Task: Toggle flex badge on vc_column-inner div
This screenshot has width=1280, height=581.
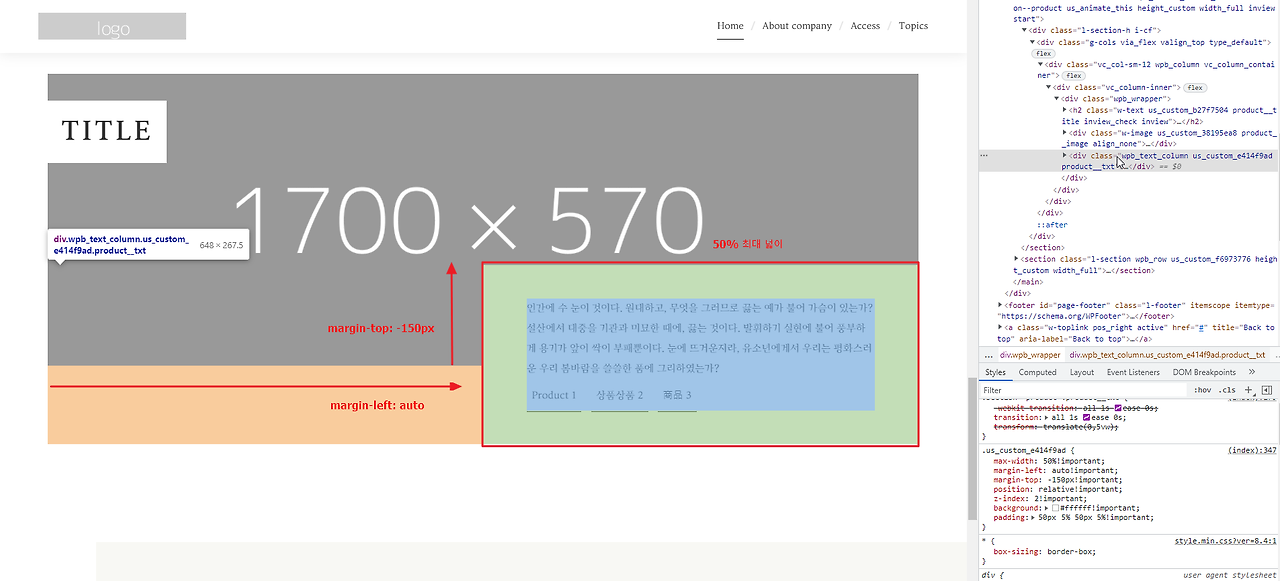Action: [1195, 88]
